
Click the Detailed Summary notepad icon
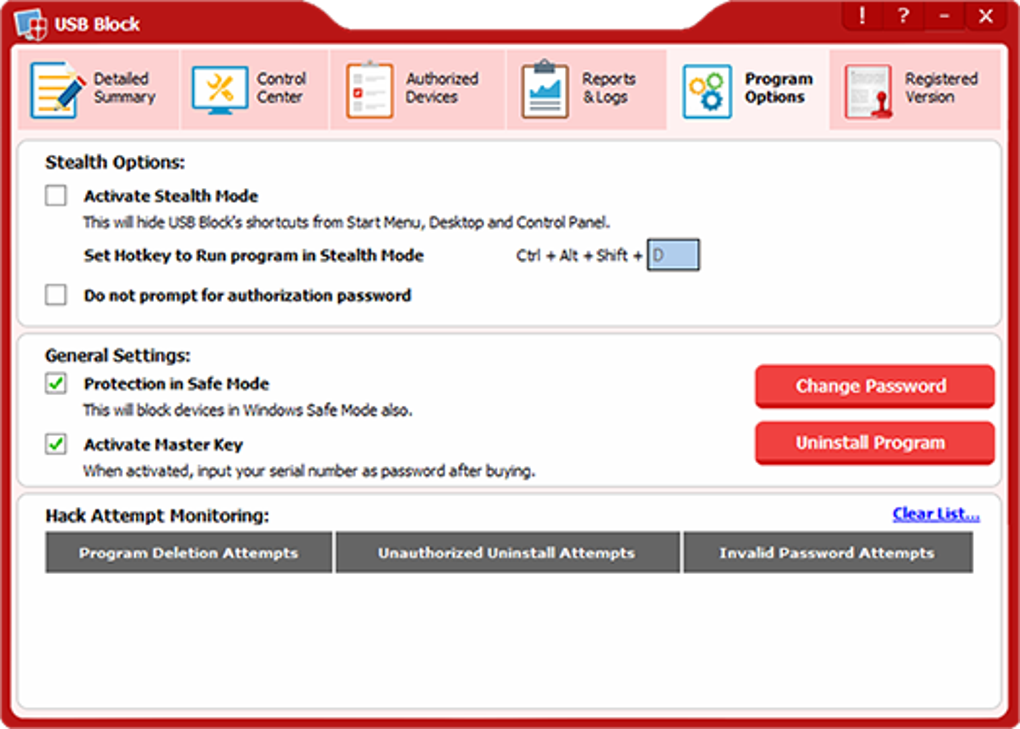pyautogui.click(x=57, y=90)
